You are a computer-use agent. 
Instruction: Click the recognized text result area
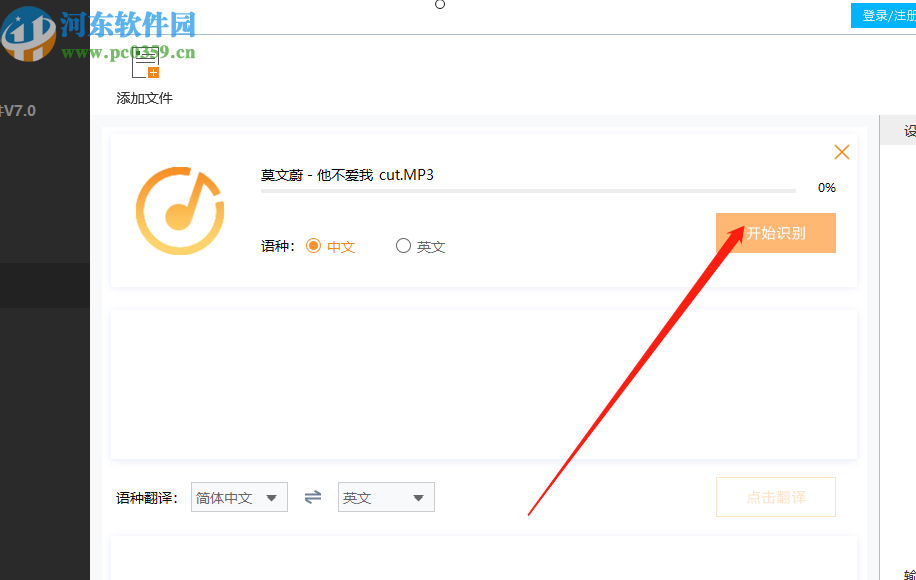pos(484,384)
